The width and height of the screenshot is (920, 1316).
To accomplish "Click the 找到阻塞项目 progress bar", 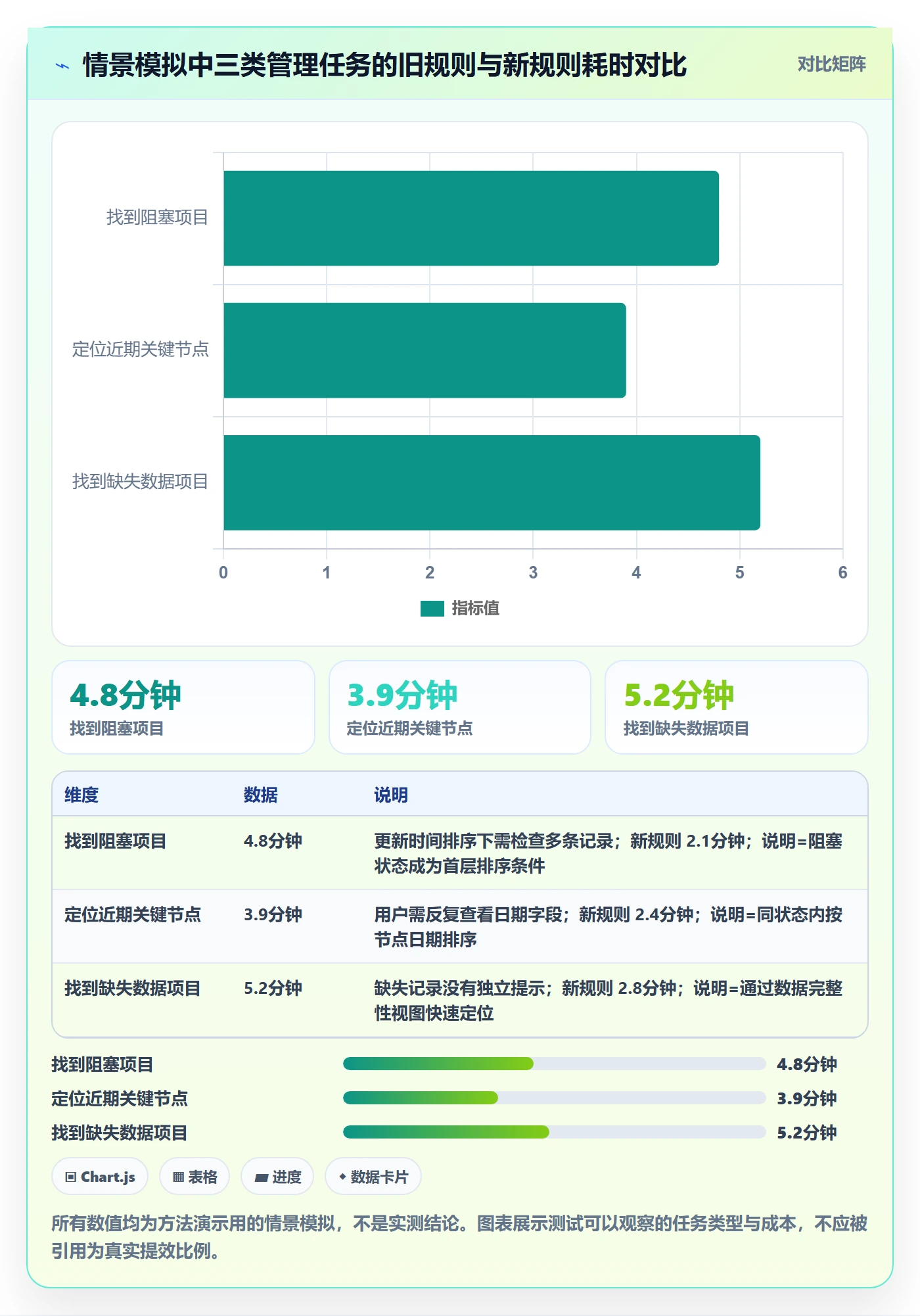I will pos(555,1064).
